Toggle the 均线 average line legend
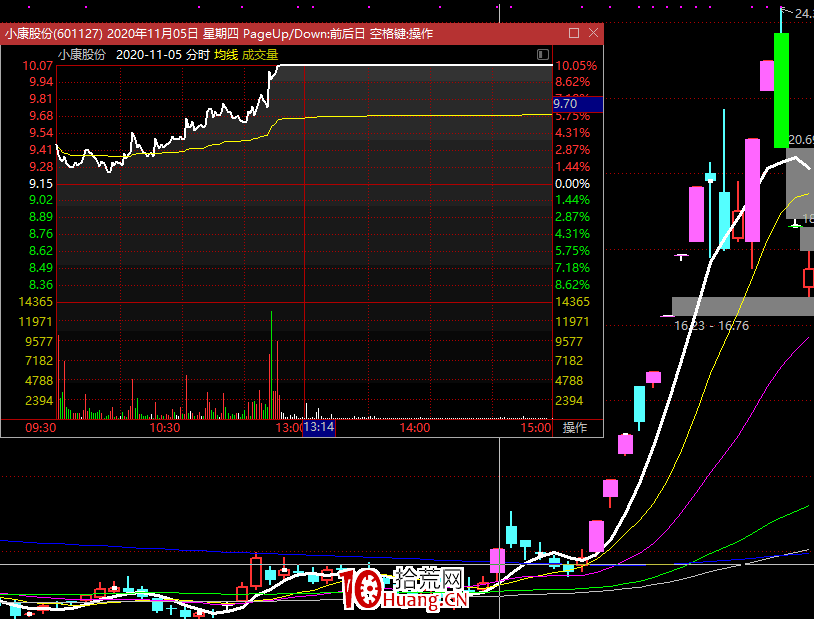Viewport: 814px width, 619px height. 225,54
